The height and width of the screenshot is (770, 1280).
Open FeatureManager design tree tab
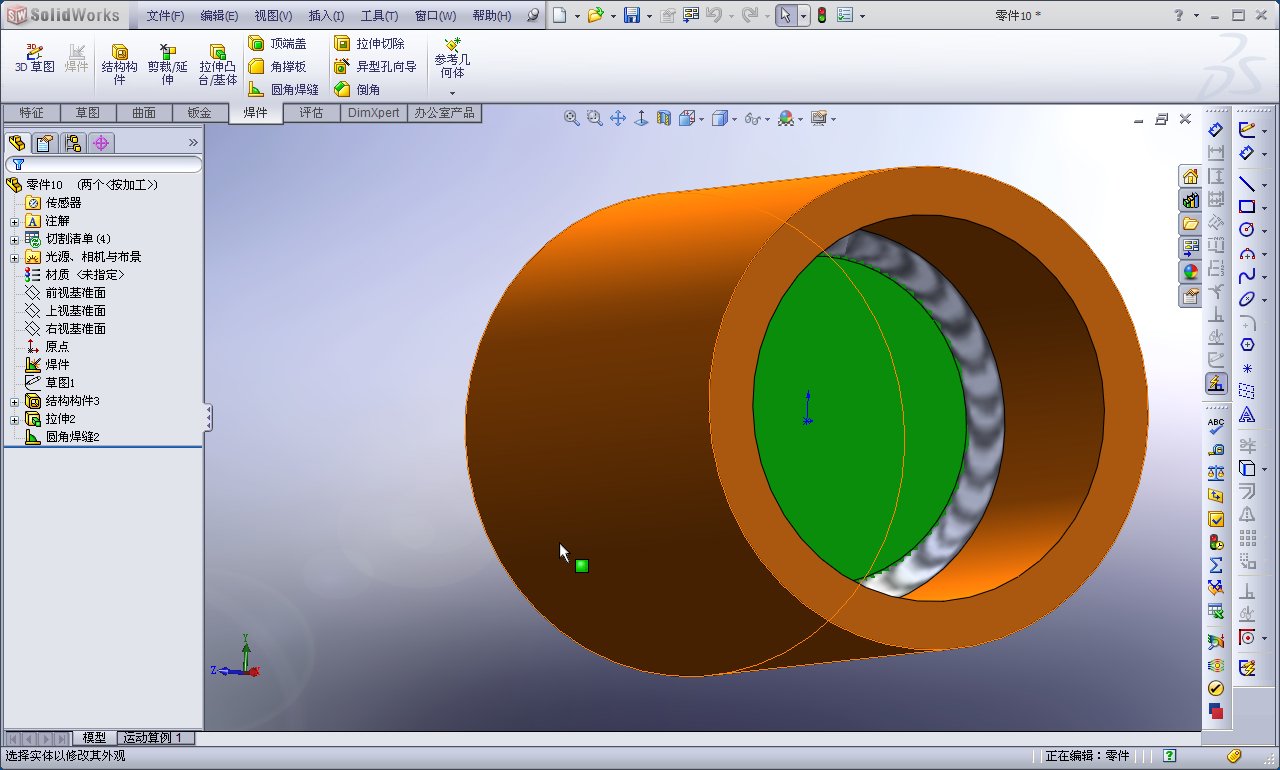(17, 143)
